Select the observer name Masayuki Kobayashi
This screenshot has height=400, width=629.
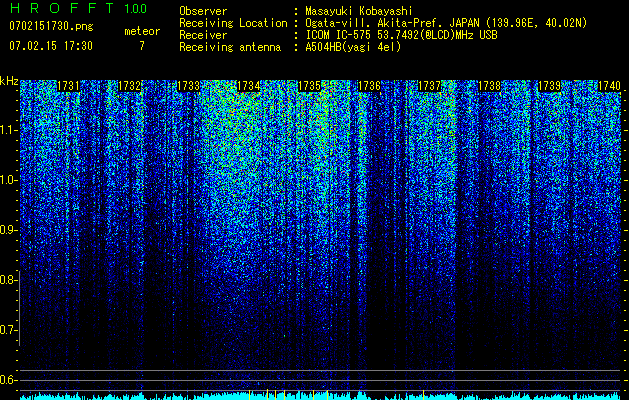(x=359, y=11)
